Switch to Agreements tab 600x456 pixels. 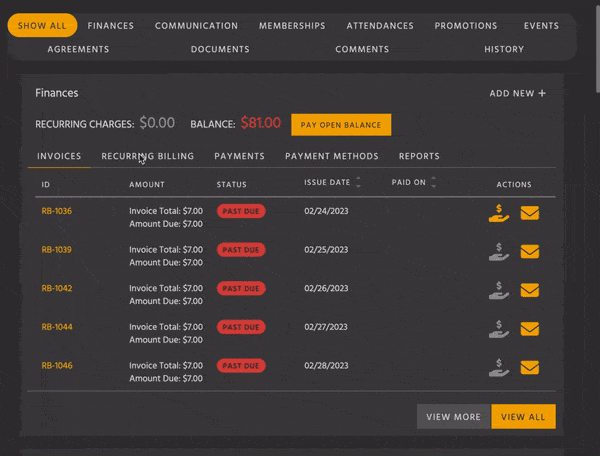(78, 49)
